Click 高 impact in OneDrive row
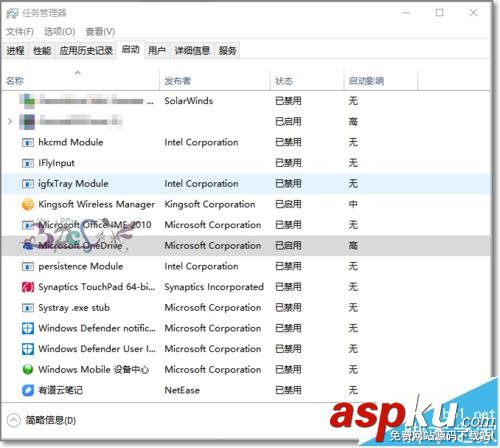The width and height of the screenshot is (500, 448). tap(353, 246)
